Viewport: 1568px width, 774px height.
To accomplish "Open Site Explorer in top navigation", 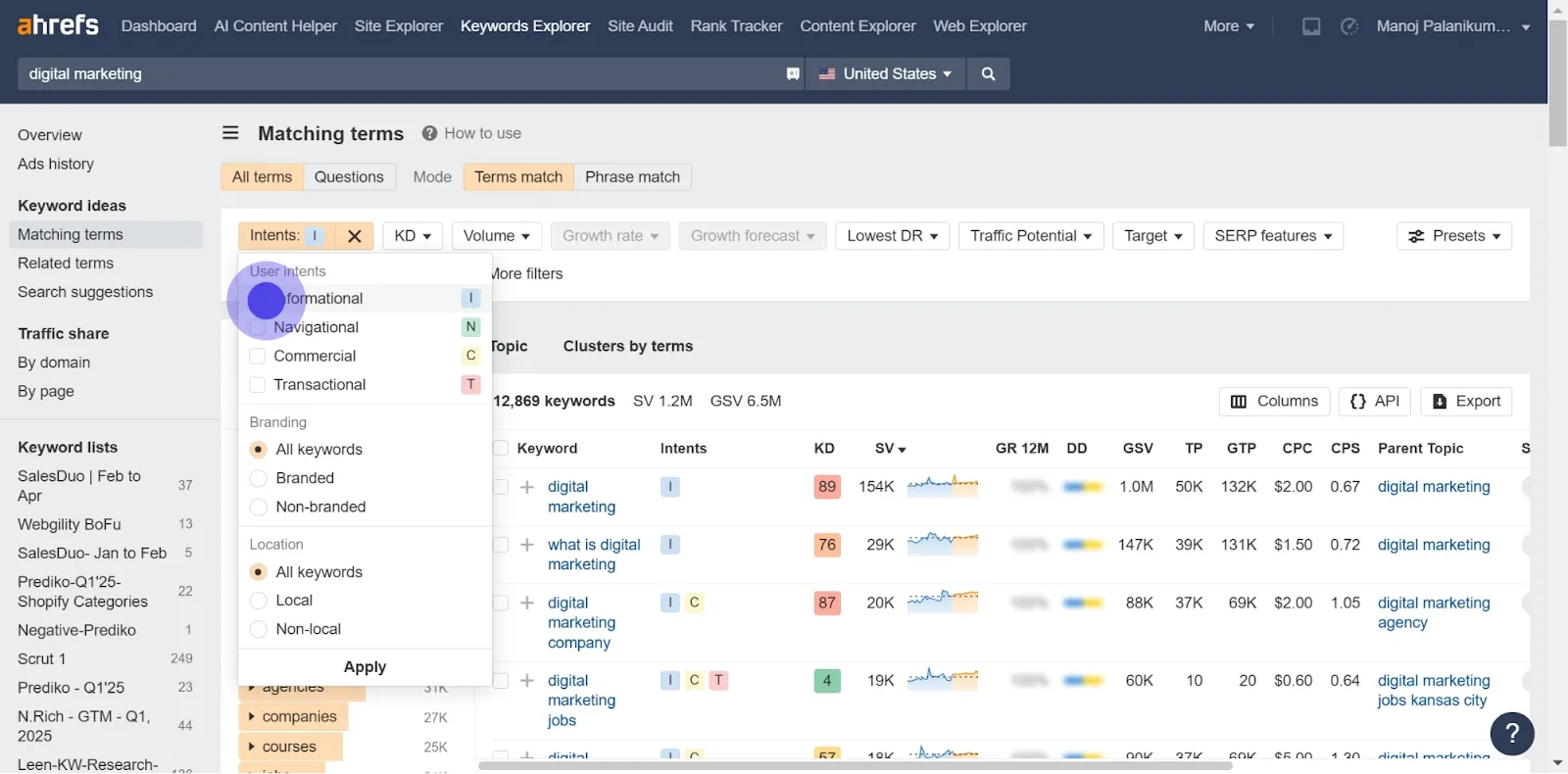I will pyautogui.click(x=399, y=26).
